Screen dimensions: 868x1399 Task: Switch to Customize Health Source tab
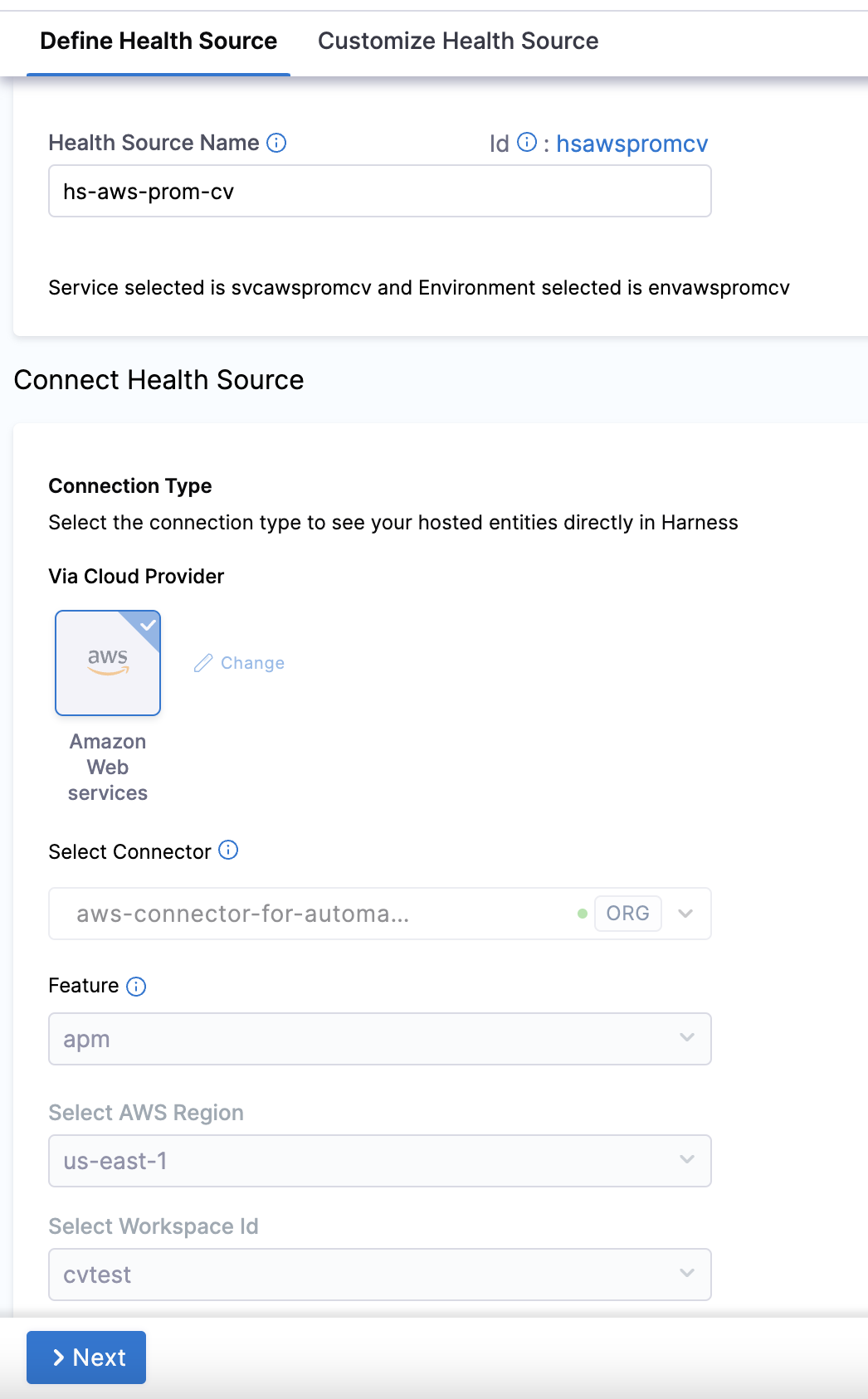click(458, 41)
